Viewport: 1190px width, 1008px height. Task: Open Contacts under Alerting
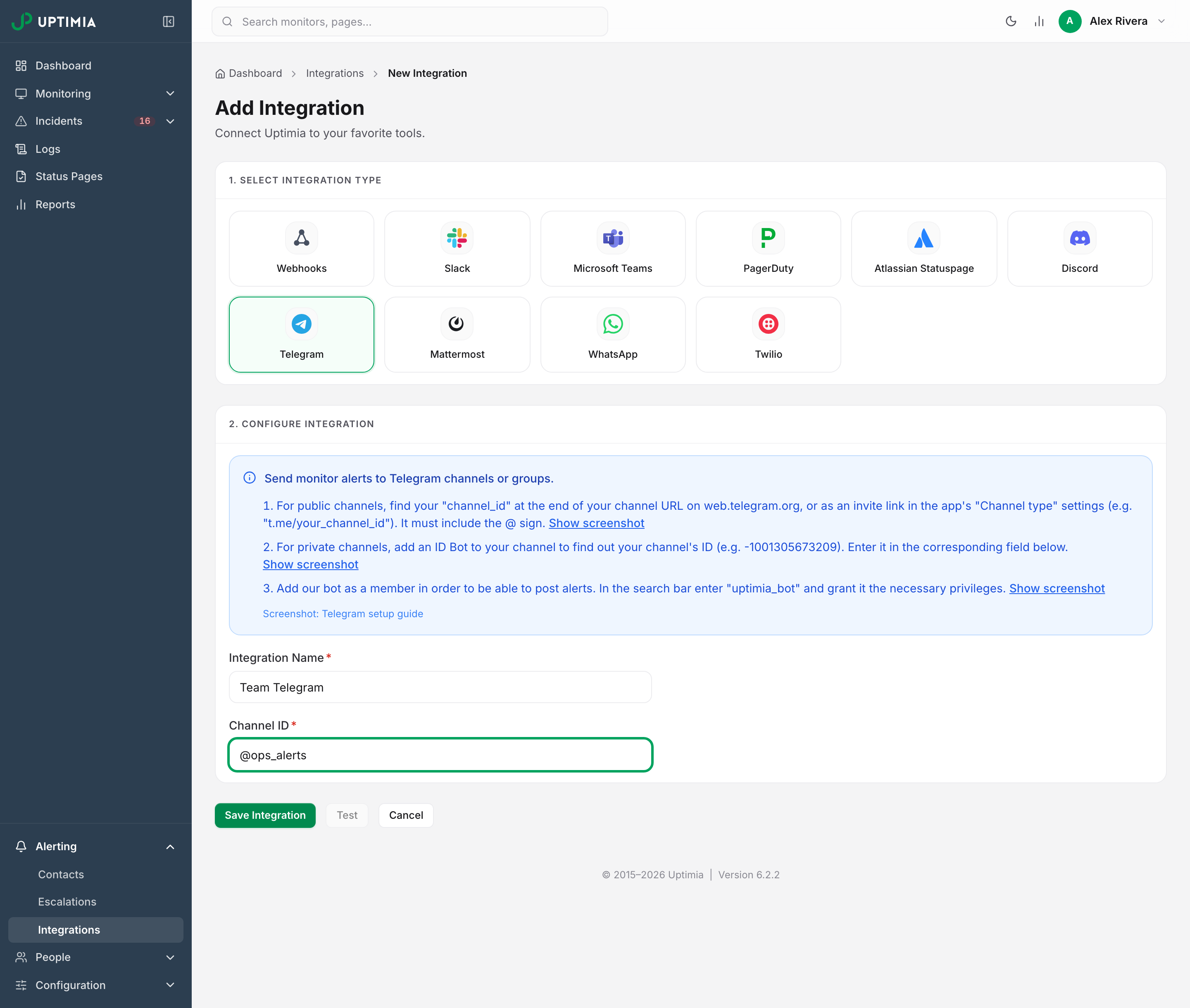[95, 874]
